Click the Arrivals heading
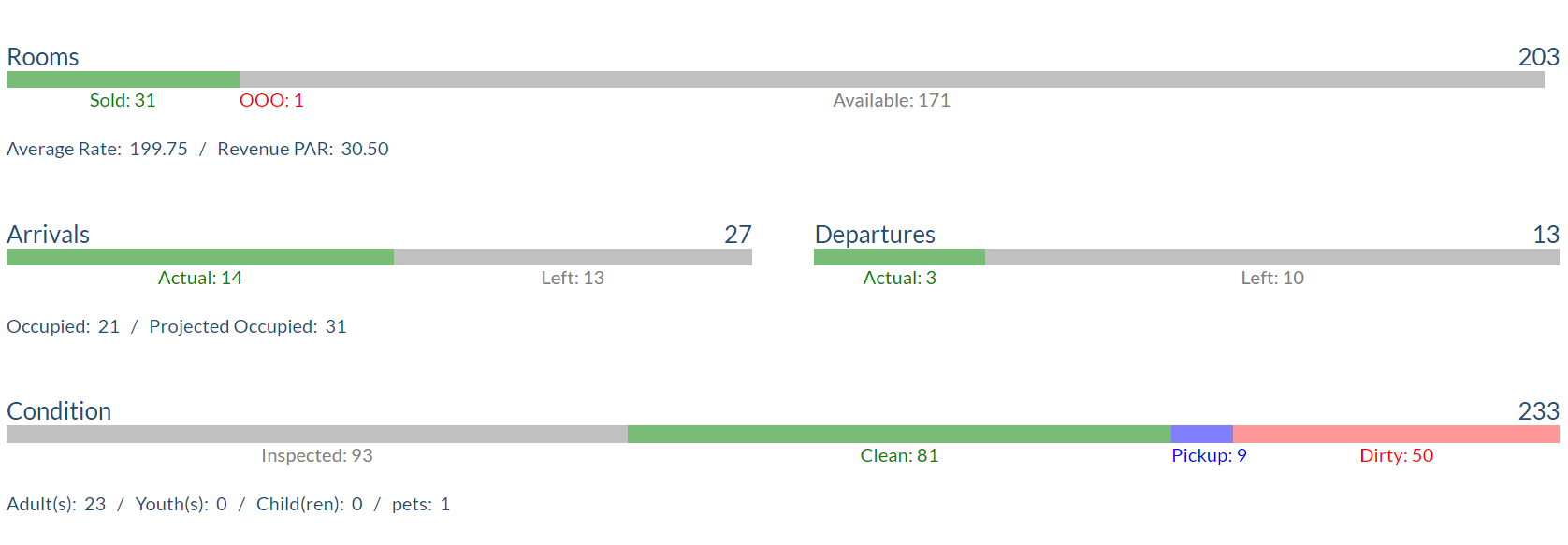 [x=49, y=235]
